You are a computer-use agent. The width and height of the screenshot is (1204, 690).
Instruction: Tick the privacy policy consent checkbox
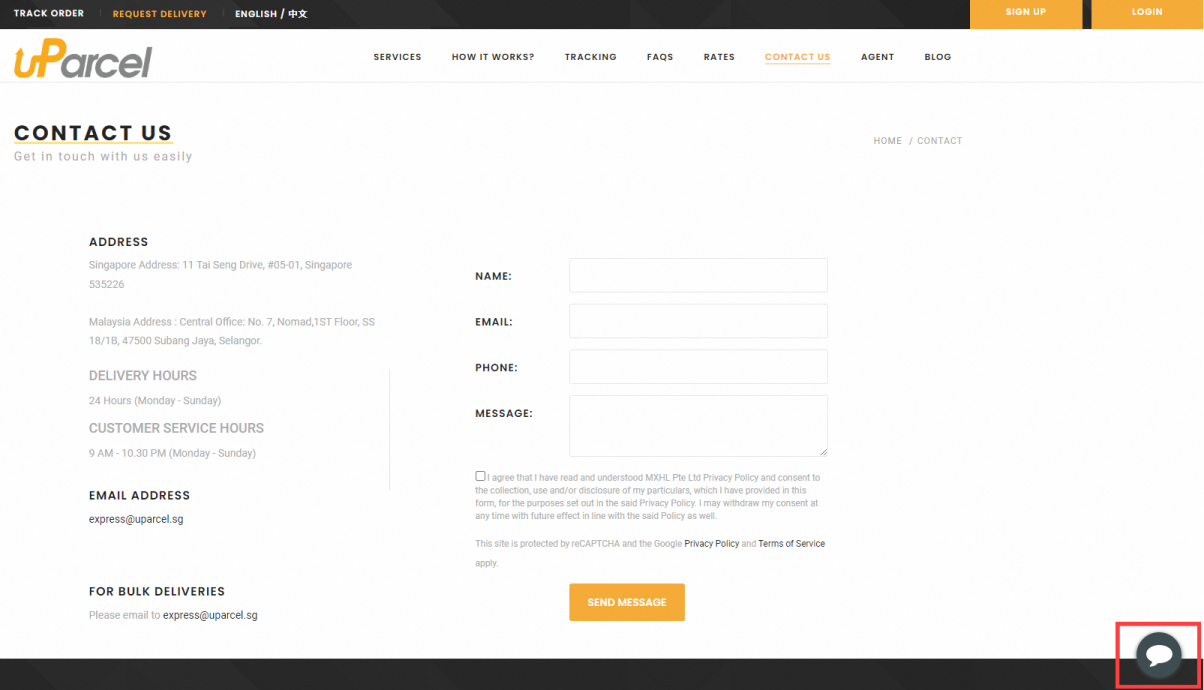coord(481,476)
